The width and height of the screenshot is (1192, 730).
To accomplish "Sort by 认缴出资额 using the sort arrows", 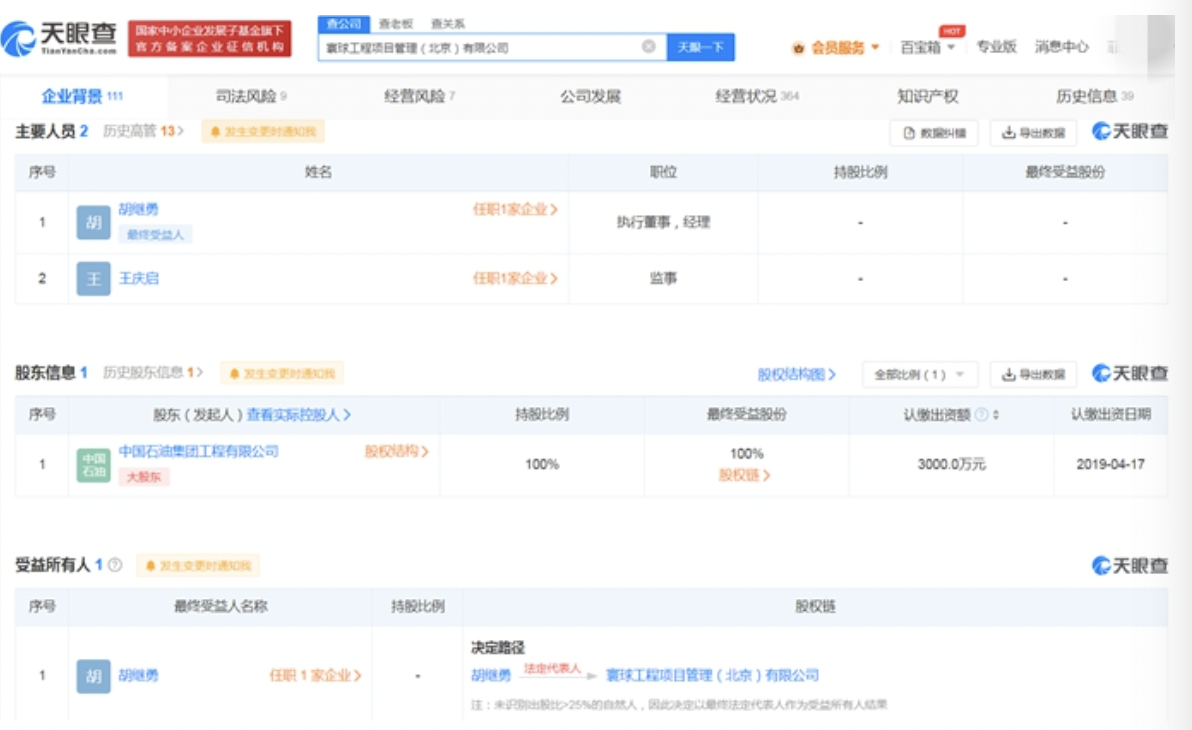I will (996, 414).
